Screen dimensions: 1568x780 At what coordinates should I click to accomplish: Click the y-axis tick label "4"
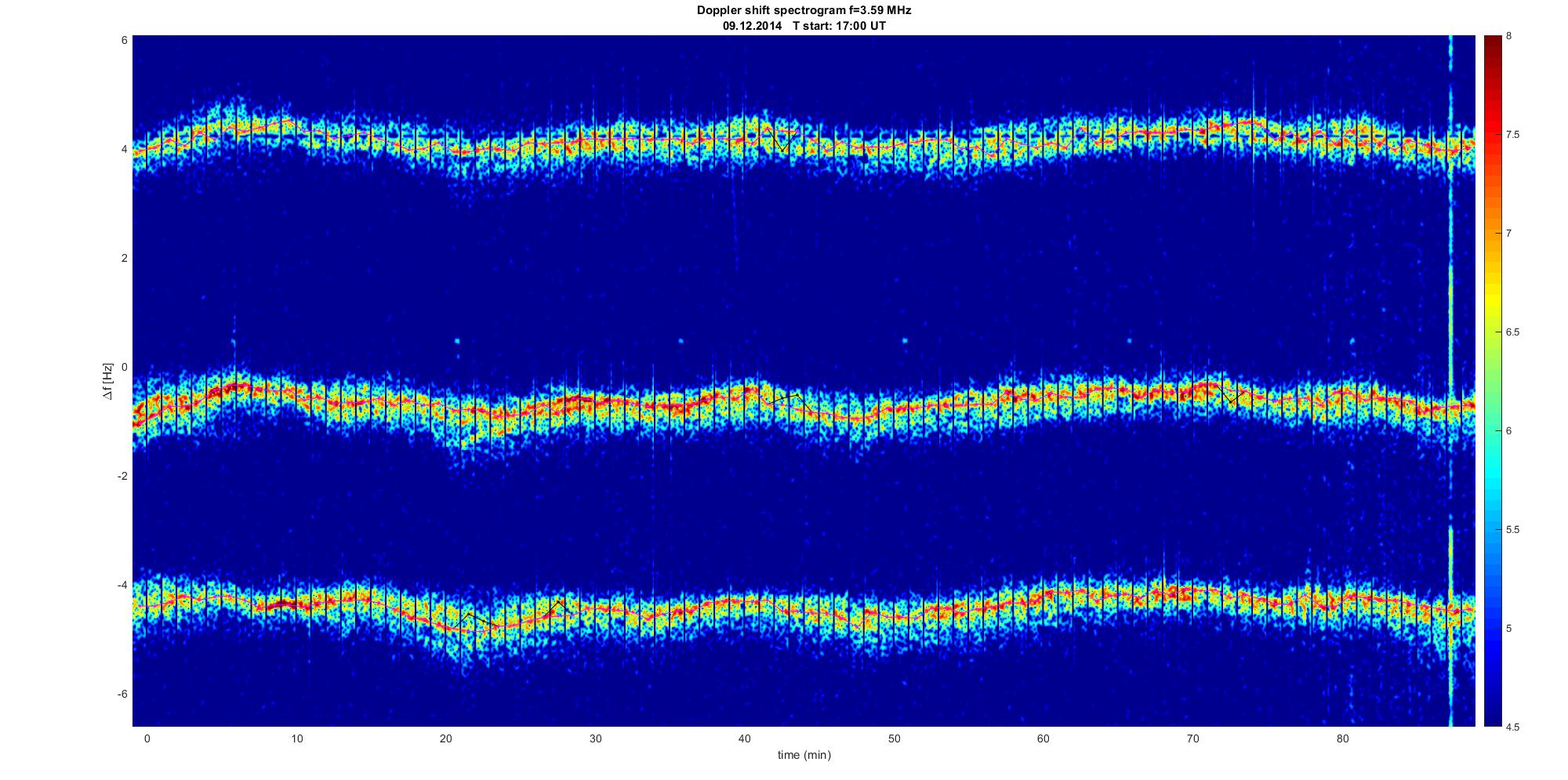(124, 149)
